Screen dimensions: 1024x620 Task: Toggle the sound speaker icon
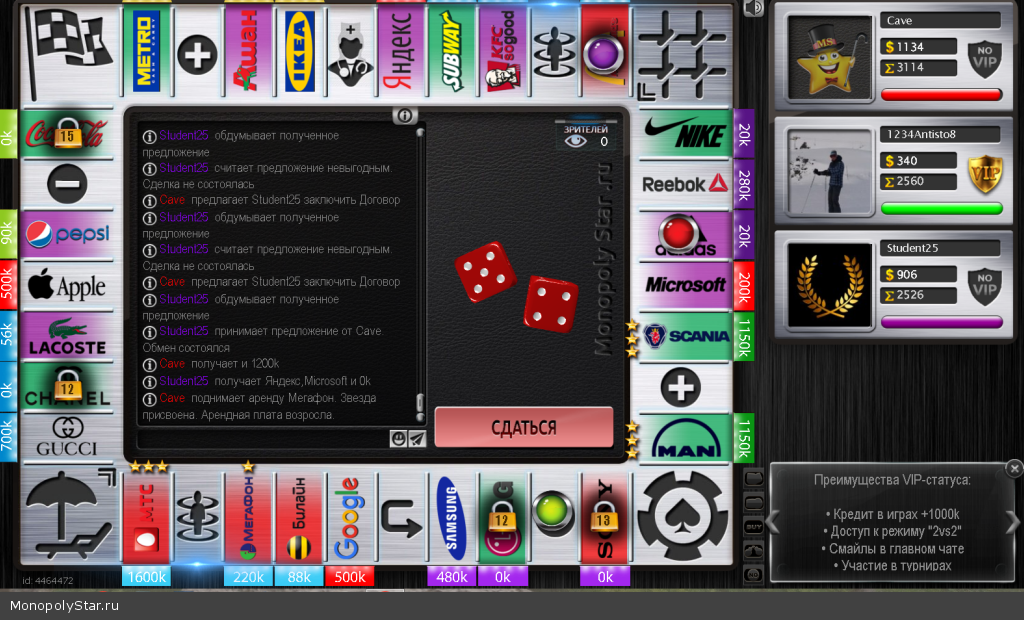753,8
